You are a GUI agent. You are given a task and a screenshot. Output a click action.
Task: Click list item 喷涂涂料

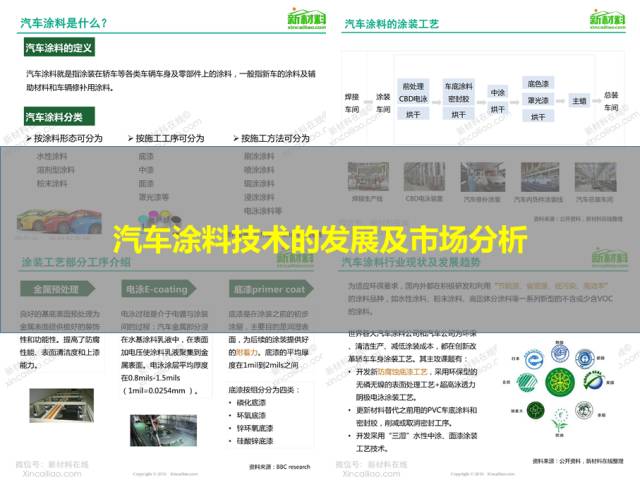(x=259, y=170)
